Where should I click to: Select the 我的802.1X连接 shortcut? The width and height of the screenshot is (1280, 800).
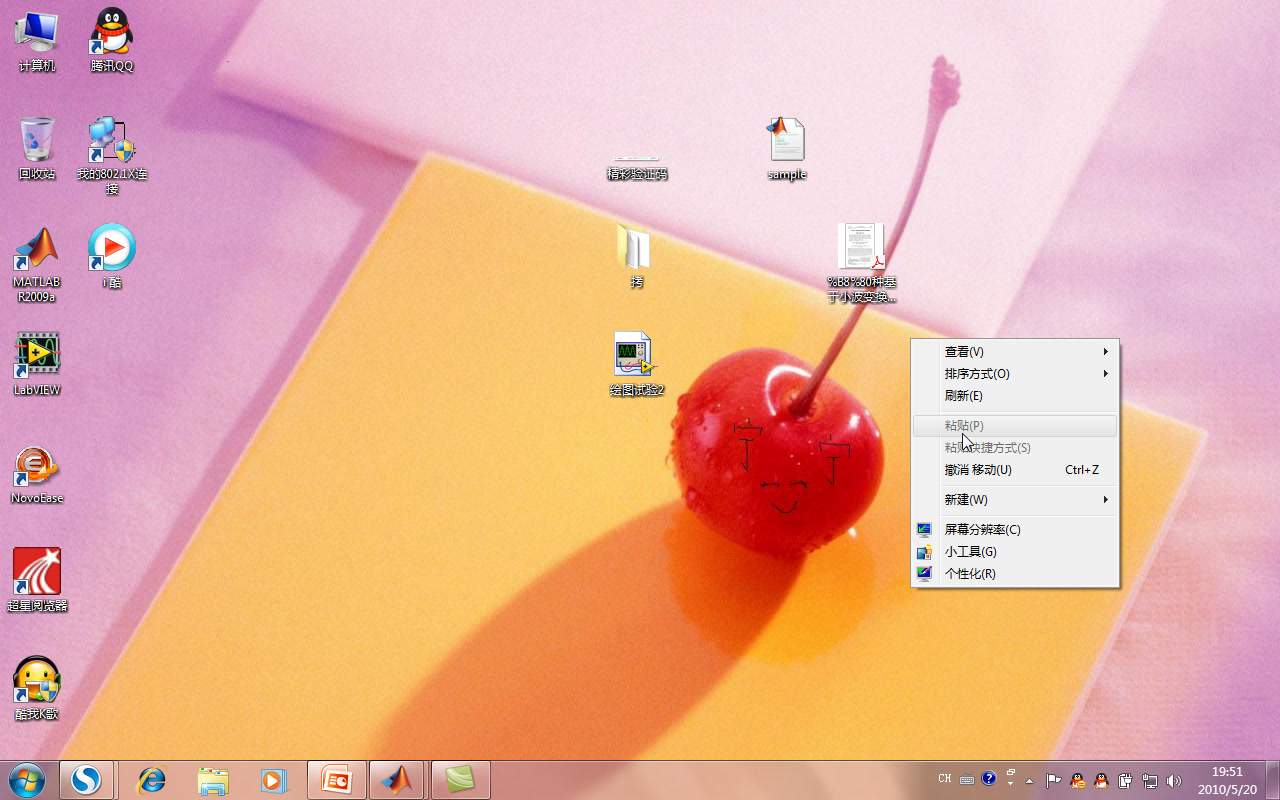[112, 155]
